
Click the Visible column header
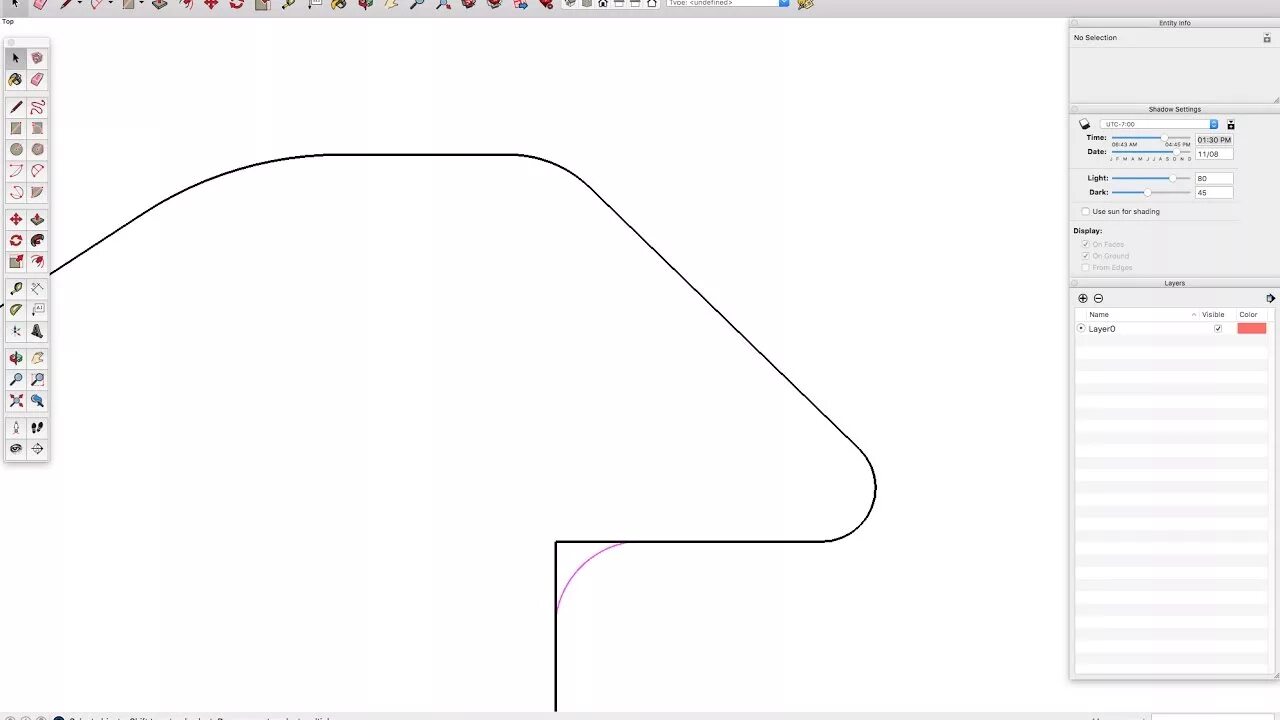(1213, 315)
